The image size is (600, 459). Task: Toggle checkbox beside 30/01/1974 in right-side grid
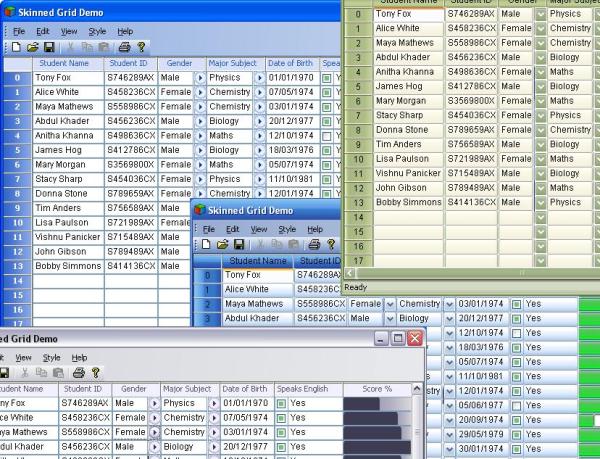coord(516,449)
